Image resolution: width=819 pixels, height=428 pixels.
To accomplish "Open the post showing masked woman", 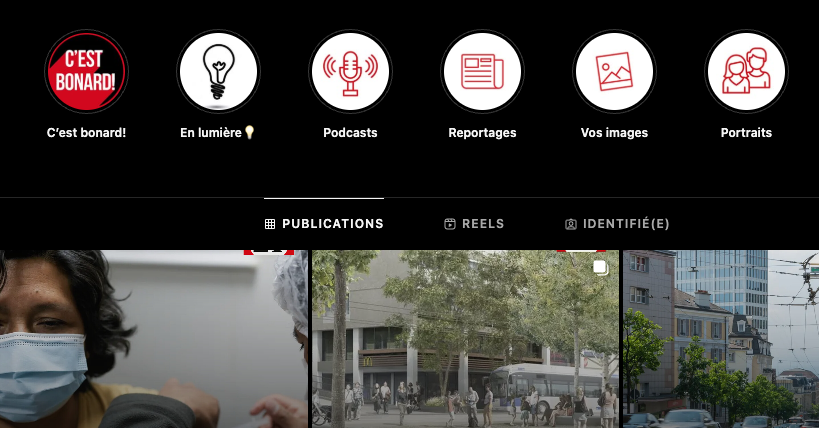I will [154, 339].
